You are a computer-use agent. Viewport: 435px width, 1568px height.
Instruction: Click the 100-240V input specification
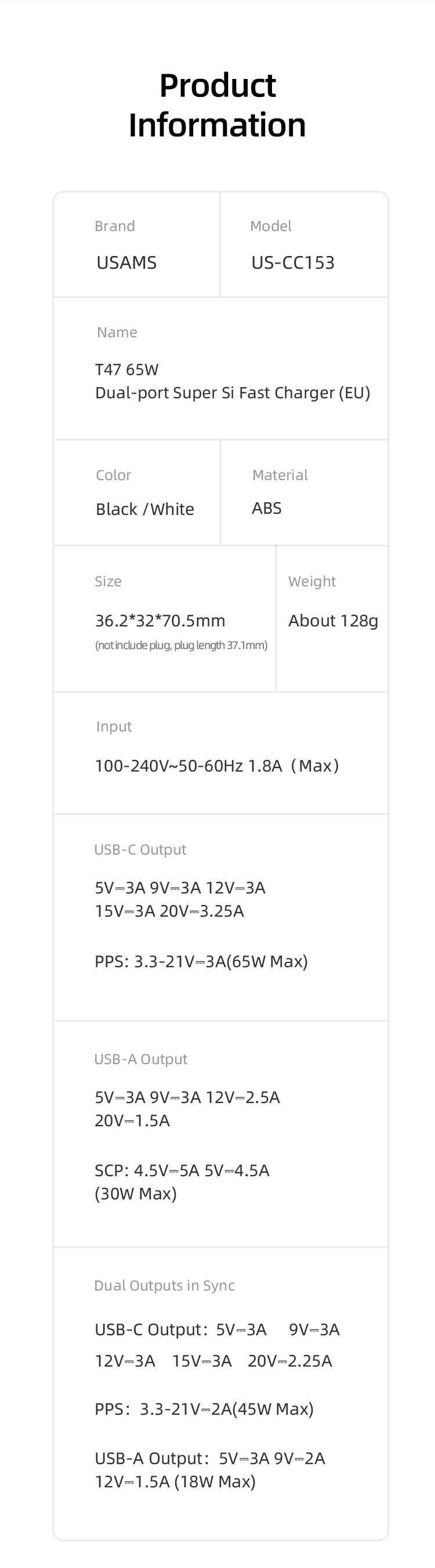click(x=216, y=766)
